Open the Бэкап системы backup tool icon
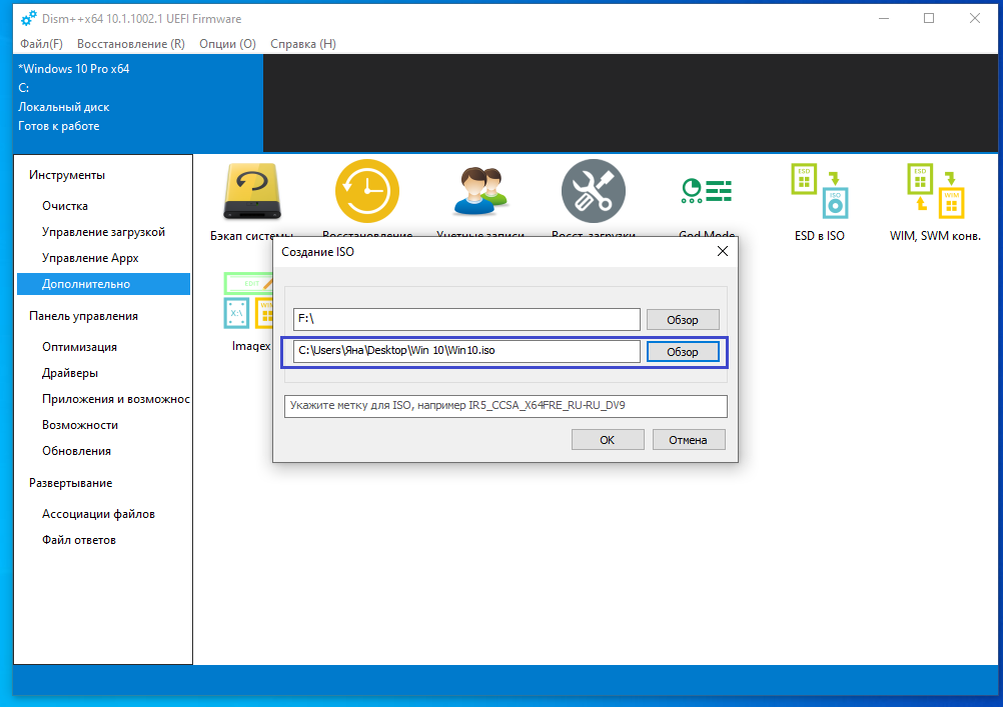Viewport: 1003px width, 707px height. pos(252,192)
